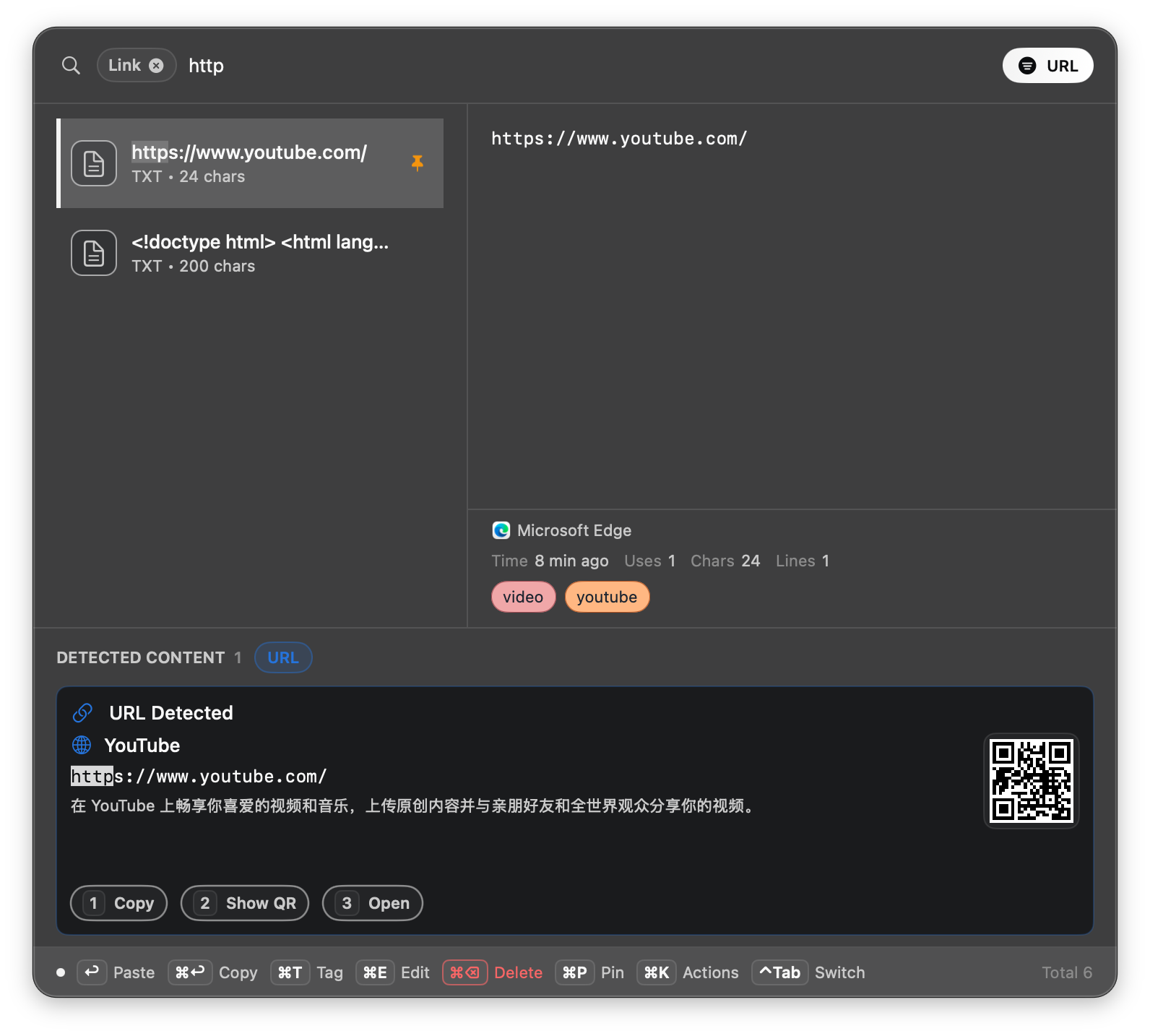Viewport: 1150px width, 1036px height.
Task: Click the document icon of youtube.com entry
Action: point(94,163)
